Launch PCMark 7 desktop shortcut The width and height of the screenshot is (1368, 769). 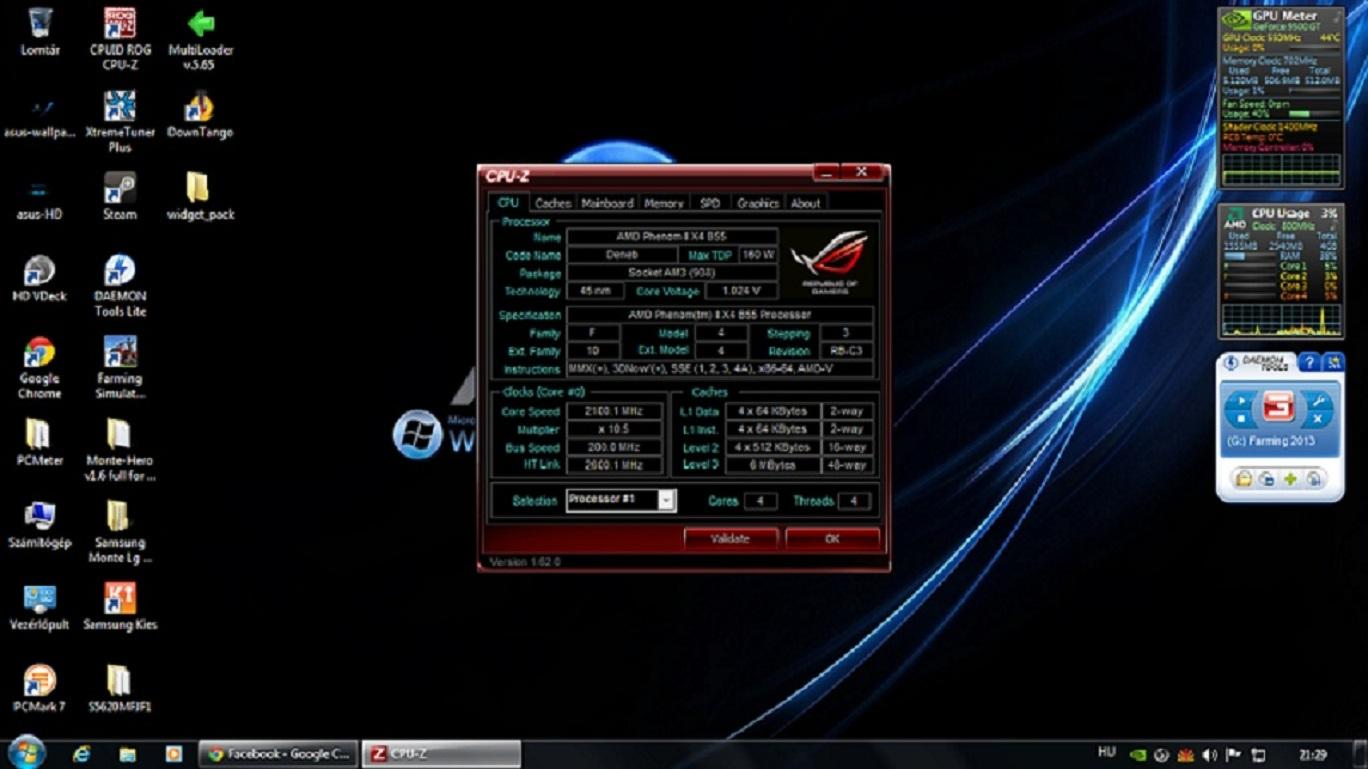[40, 689]
